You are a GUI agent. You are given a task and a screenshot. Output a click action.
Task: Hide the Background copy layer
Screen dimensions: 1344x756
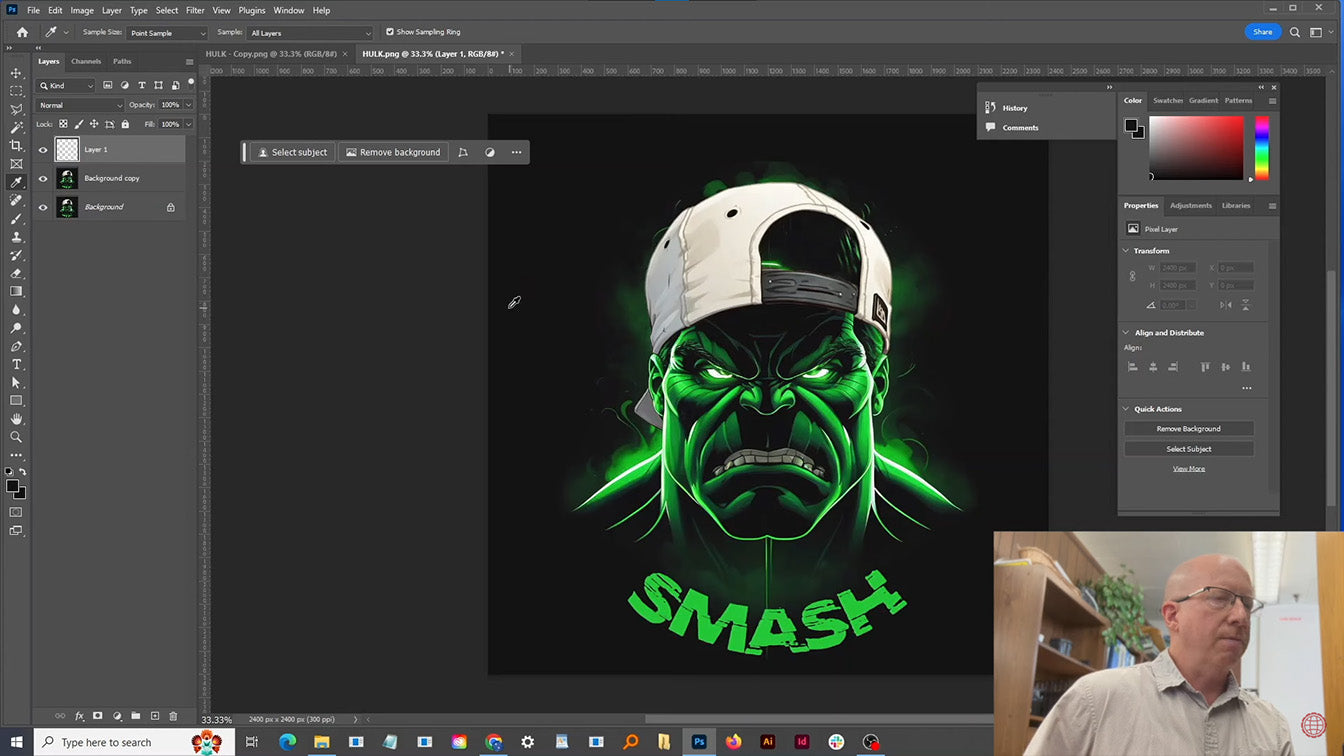tap(43, 179)
